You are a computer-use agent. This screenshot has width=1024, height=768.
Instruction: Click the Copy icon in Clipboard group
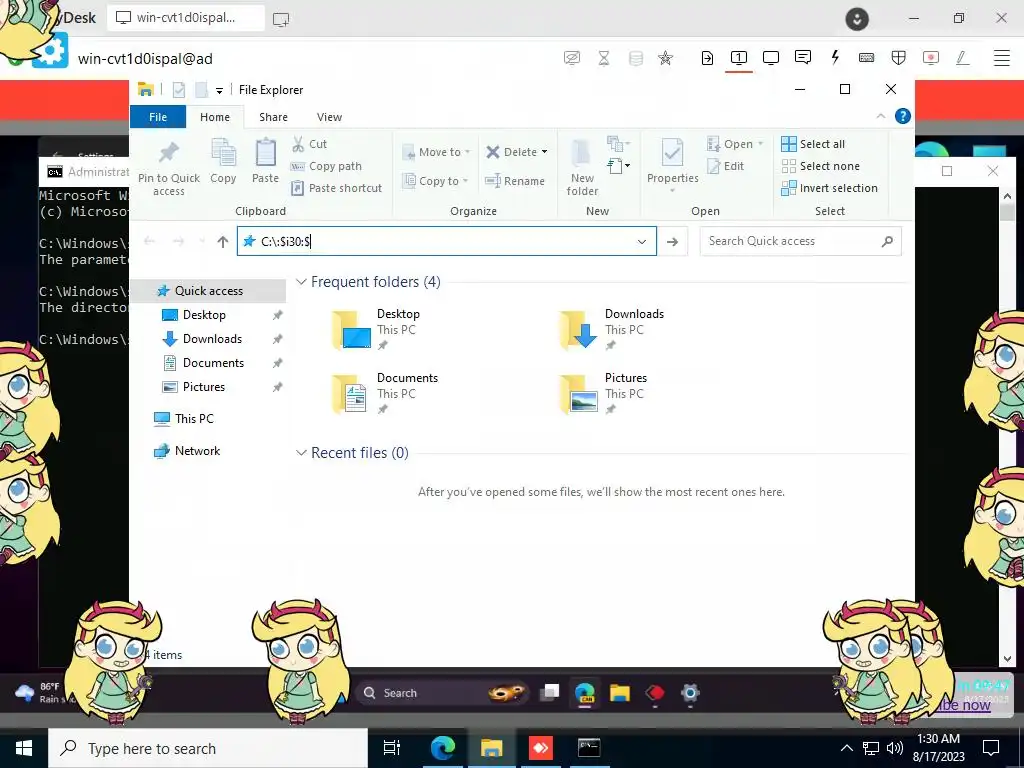click(x=223, y=161)
